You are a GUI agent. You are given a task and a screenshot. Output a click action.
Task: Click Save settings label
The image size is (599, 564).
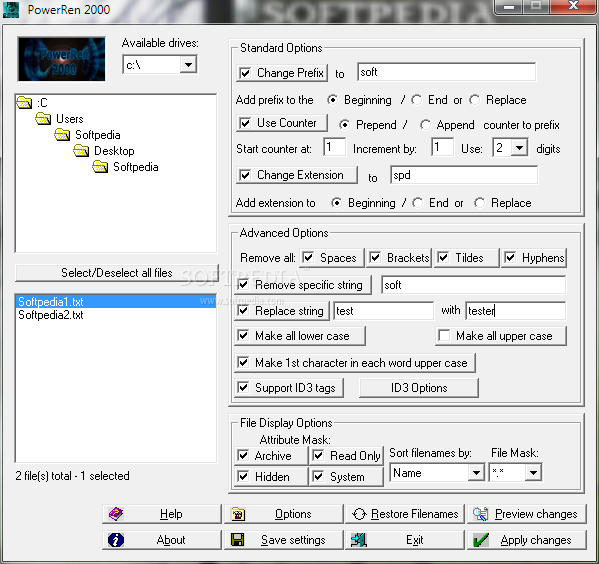point(293,540)
